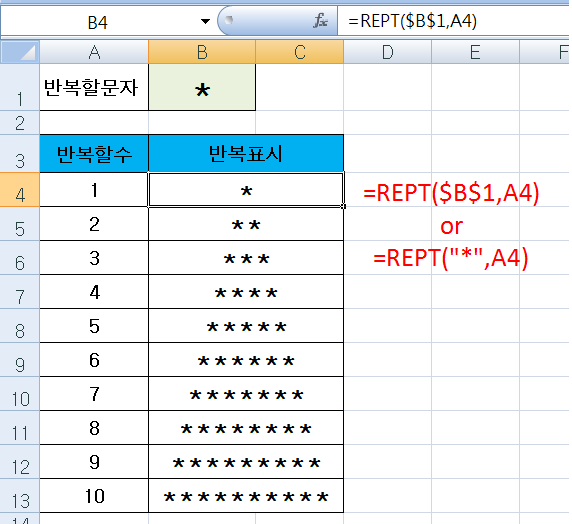
Task: Select row 3 header
Action: [20, 153]
